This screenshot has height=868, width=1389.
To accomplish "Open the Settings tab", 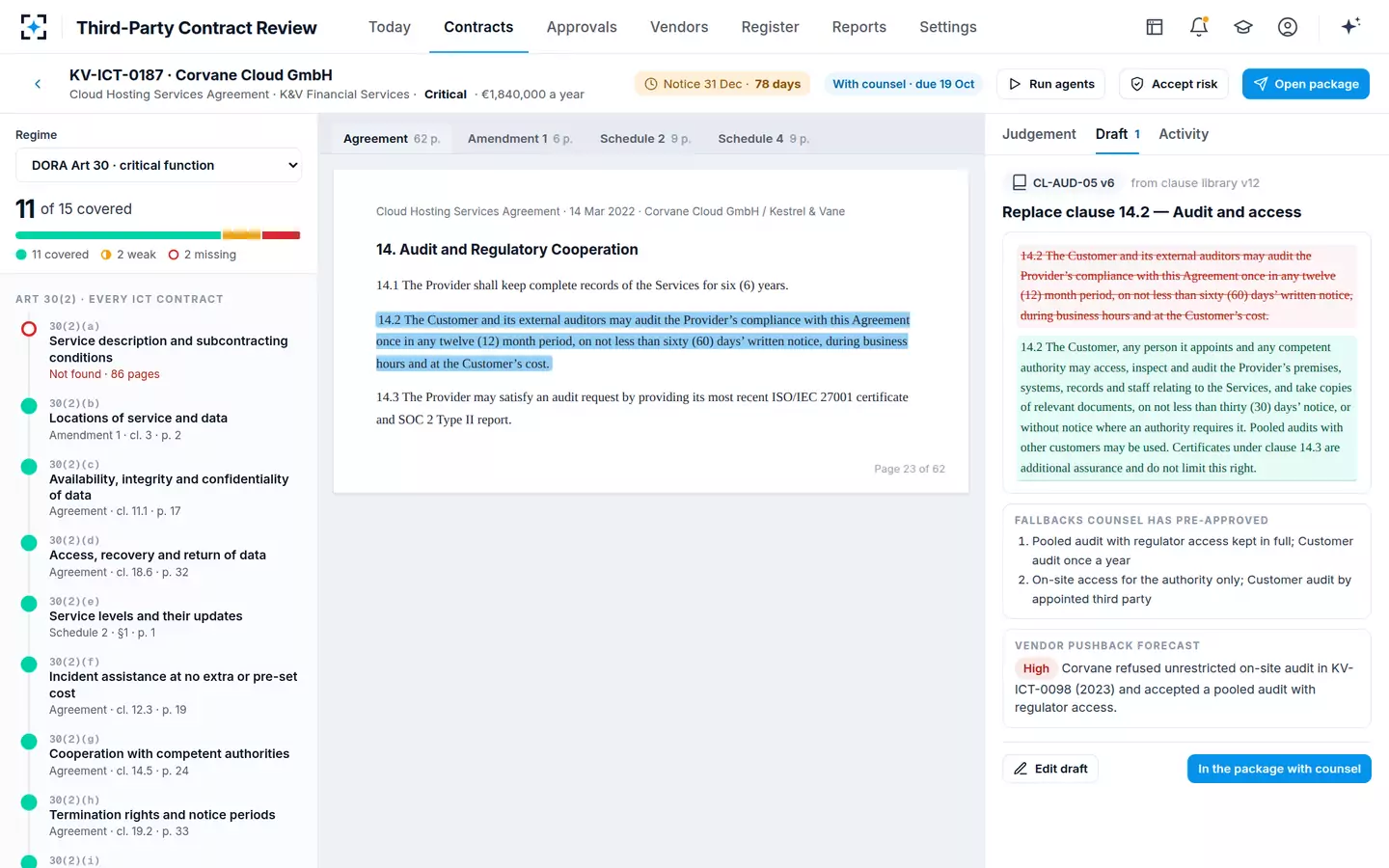I will (947, 27).
